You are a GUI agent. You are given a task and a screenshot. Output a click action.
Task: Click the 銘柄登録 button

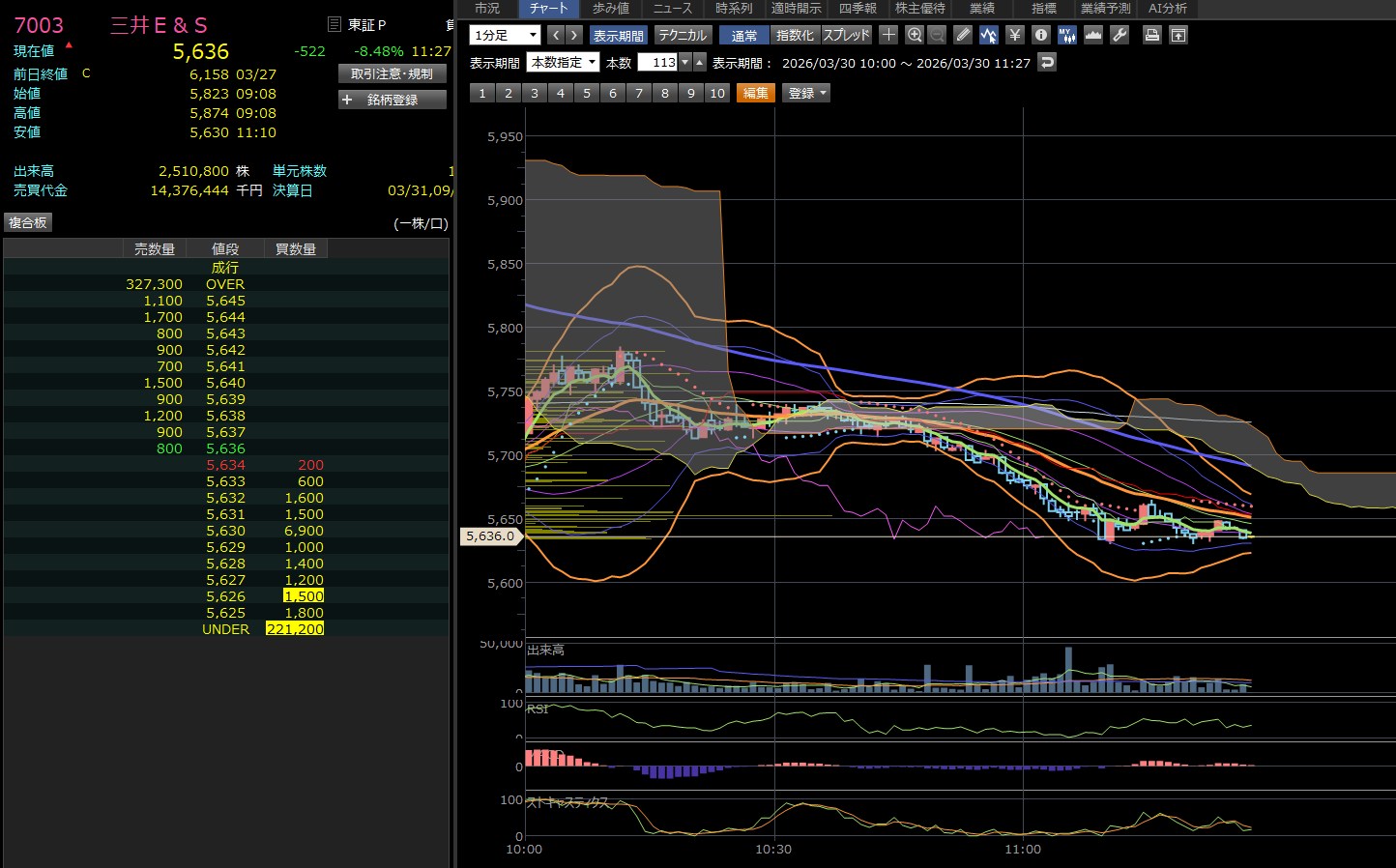coord(393,100)
